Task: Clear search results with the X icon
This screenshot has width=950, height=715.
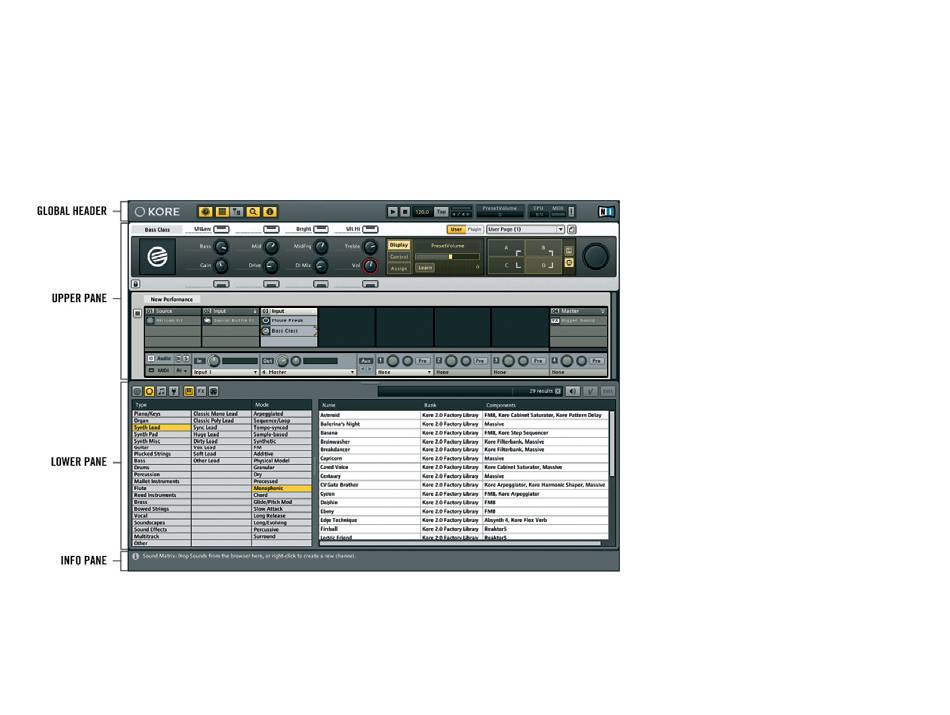Action: pos(558,391)
